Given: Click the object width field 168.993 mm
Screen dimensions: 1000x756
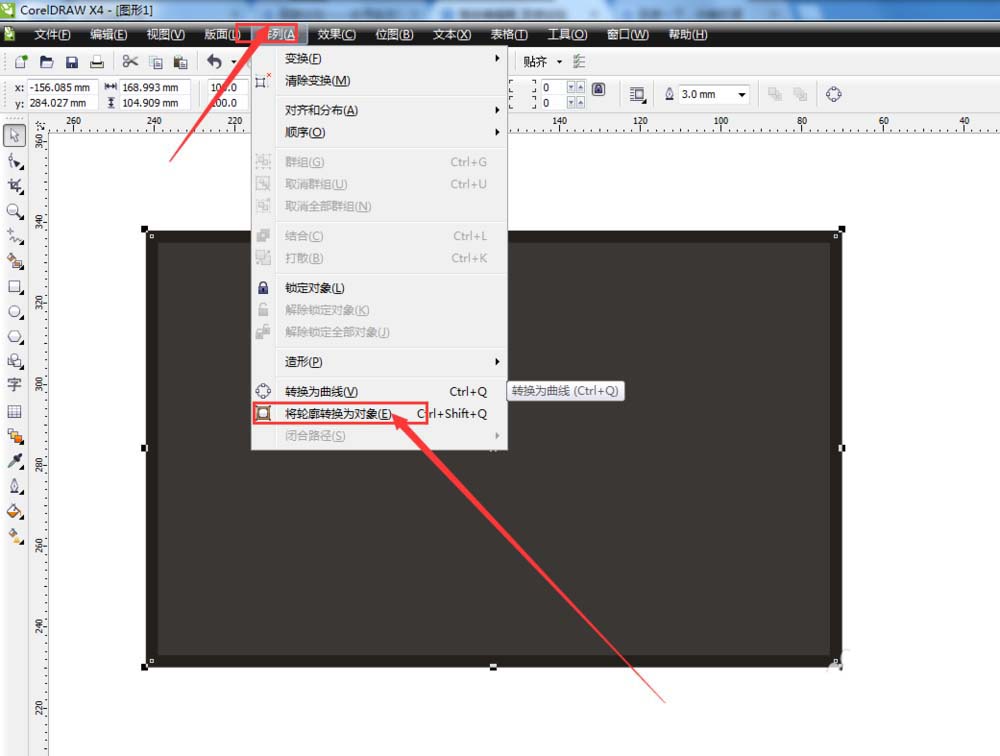Looking at the screenshot, I should point(155,87).
